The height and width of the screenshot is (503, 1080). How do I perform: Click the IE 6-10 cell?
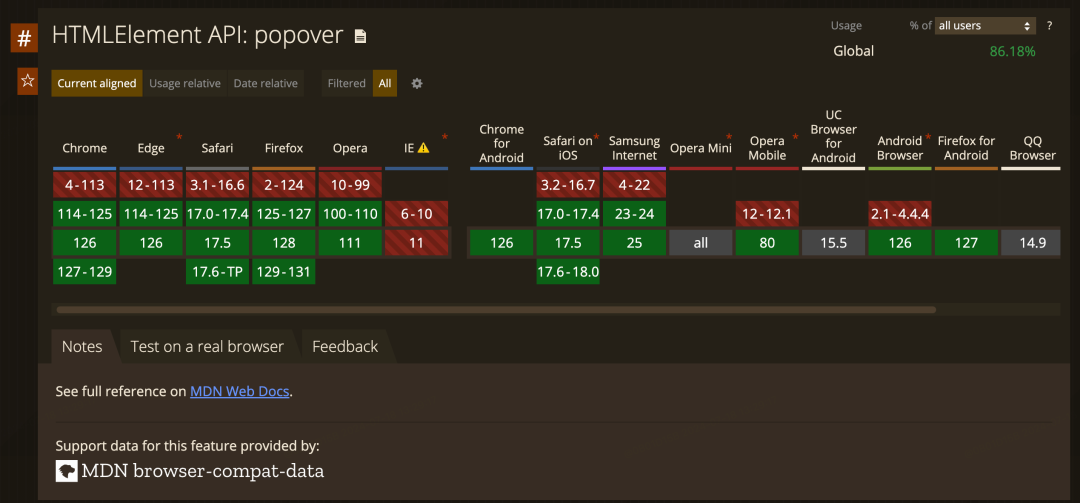point(416,214)
